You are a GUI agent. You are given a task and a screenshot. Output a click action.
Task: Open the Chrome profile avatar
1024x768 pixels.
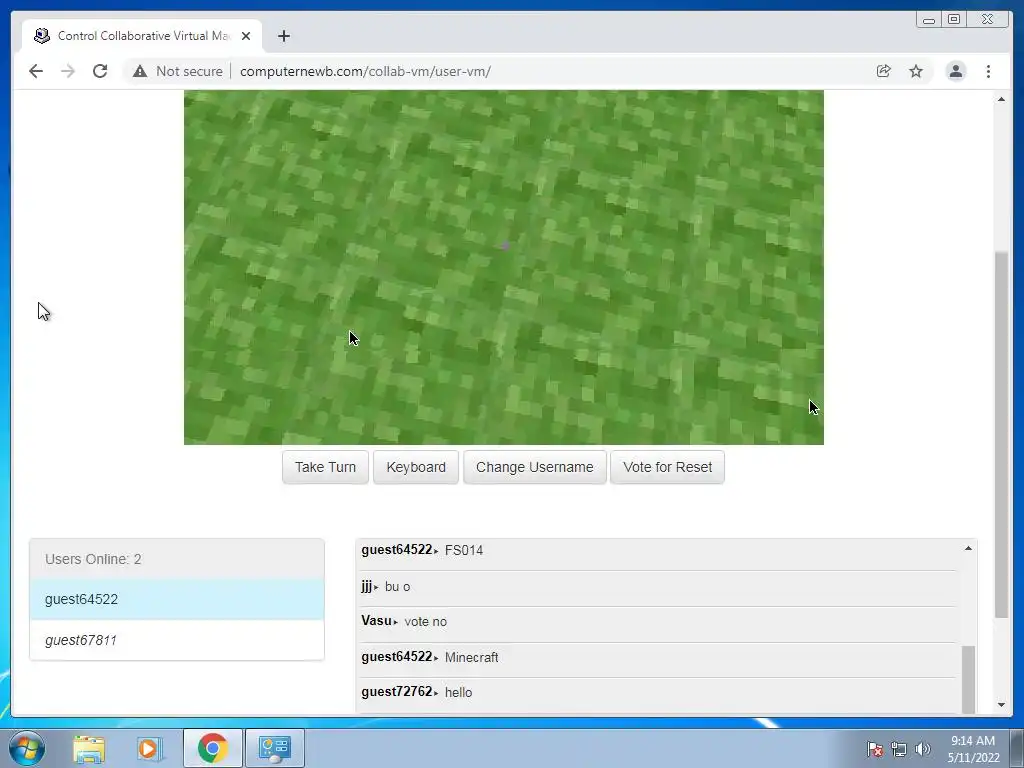pos(955,71)
